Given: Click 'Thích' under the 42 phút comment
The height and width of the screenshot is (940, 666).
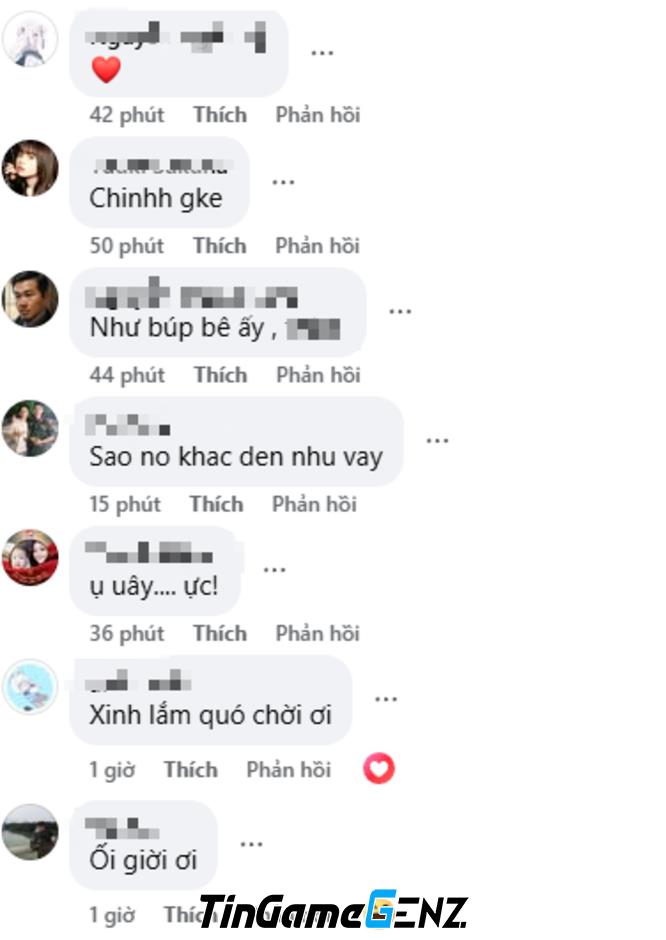Looking at the screenshot, I should point(220,115).
